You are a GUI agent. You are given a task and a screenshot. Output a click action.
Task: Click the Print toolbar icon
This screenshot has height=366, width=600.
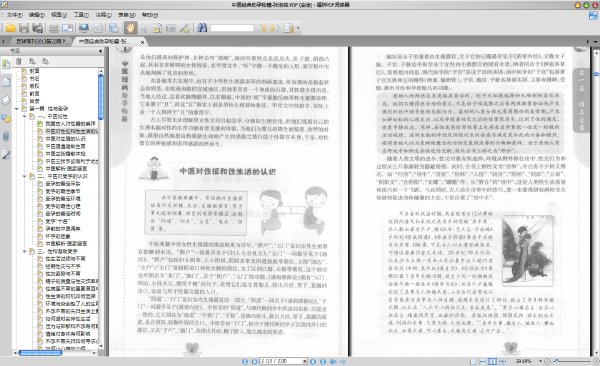[x=54, y=28]
